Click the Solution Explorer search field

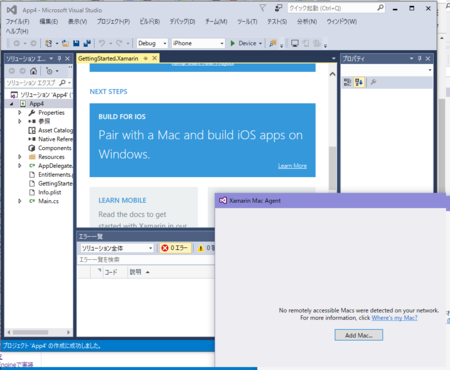(x=32, y=83)
